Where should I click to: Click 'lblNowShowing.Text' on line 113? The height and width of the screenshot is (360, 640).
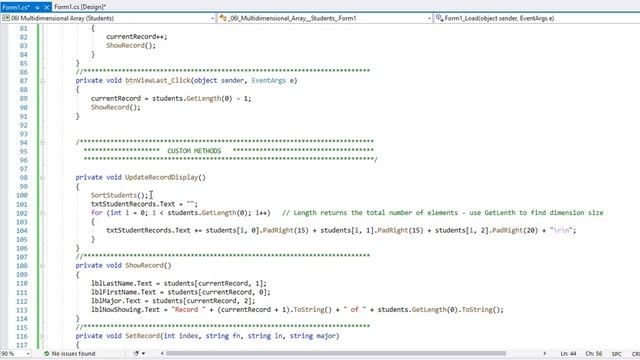(125, 310)
